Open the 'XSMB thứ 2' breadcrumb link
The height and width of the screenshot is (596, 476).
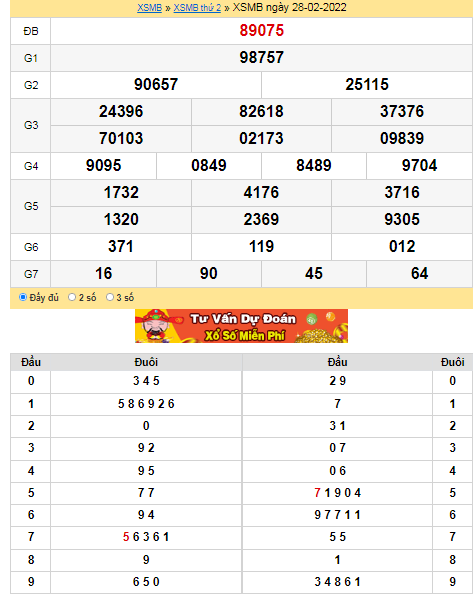click(x=197, y=8)
